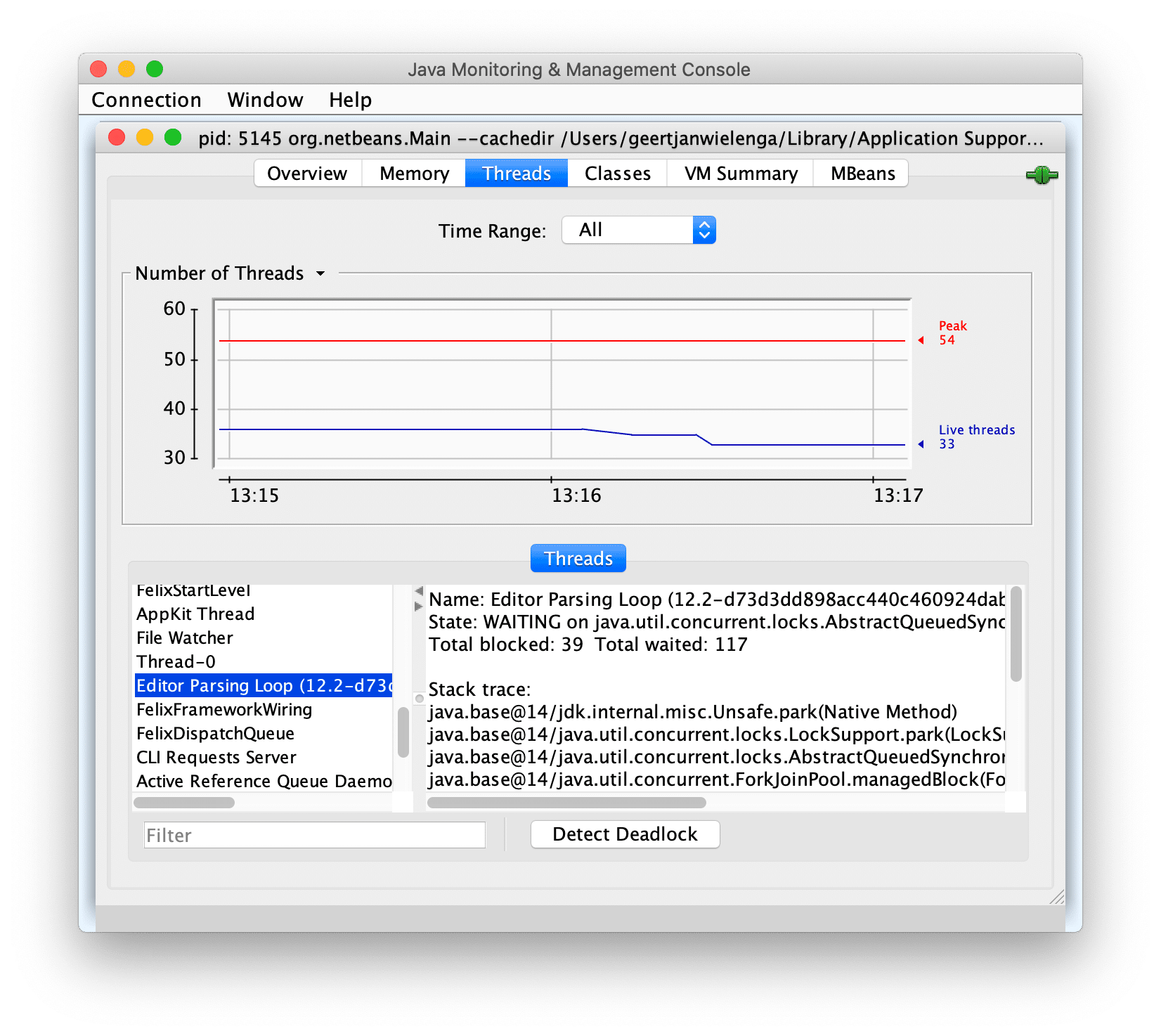Screen dimensions: 1161x1036
Task: Open the Help menu
Action: pyautogui.click(x=350, y=100)
